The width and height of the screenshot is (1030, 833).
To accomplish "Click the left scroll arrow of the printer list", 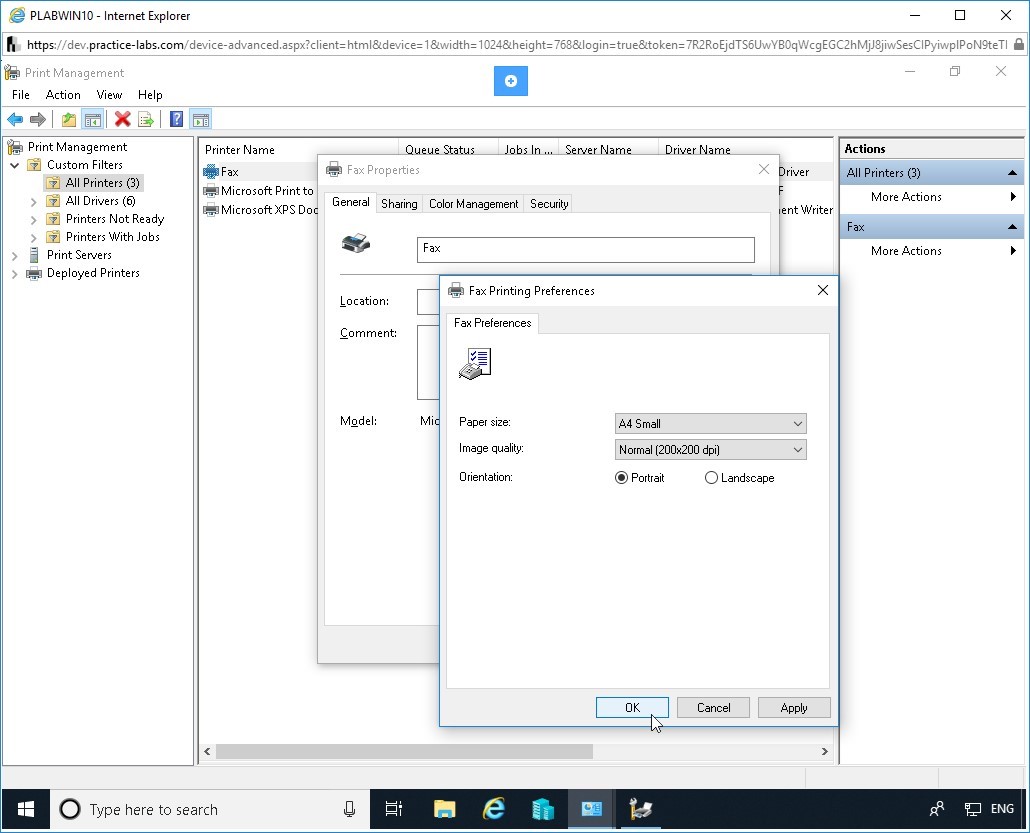I will [x=207, y=752].
